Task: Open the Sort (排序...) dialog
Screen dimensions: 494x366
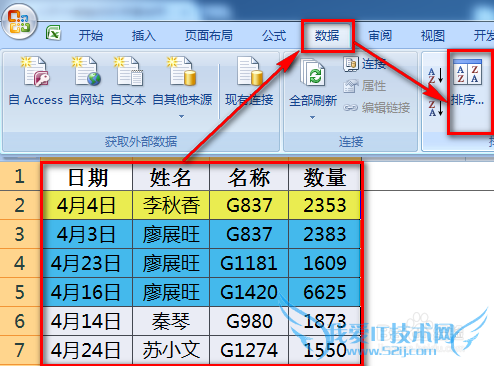Action: (x=467, y=82)
